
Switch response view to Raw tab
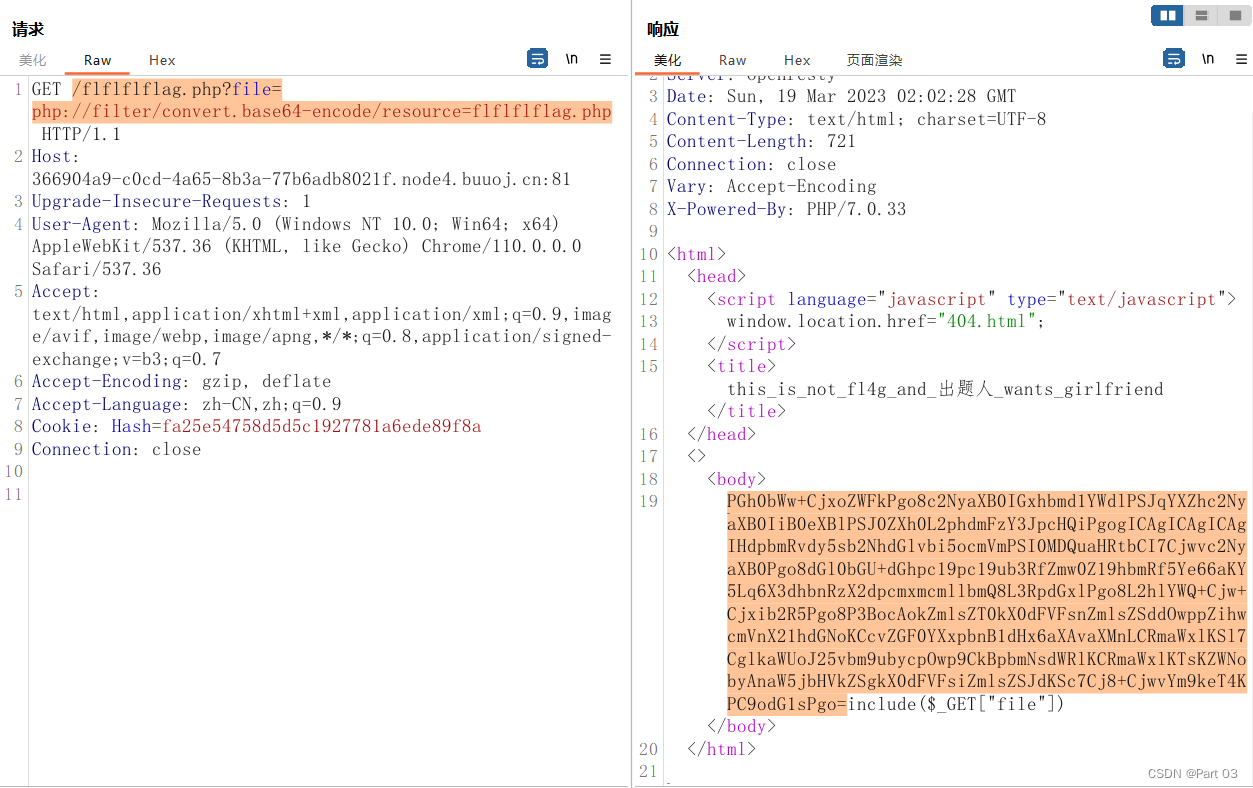pos(732,60)
